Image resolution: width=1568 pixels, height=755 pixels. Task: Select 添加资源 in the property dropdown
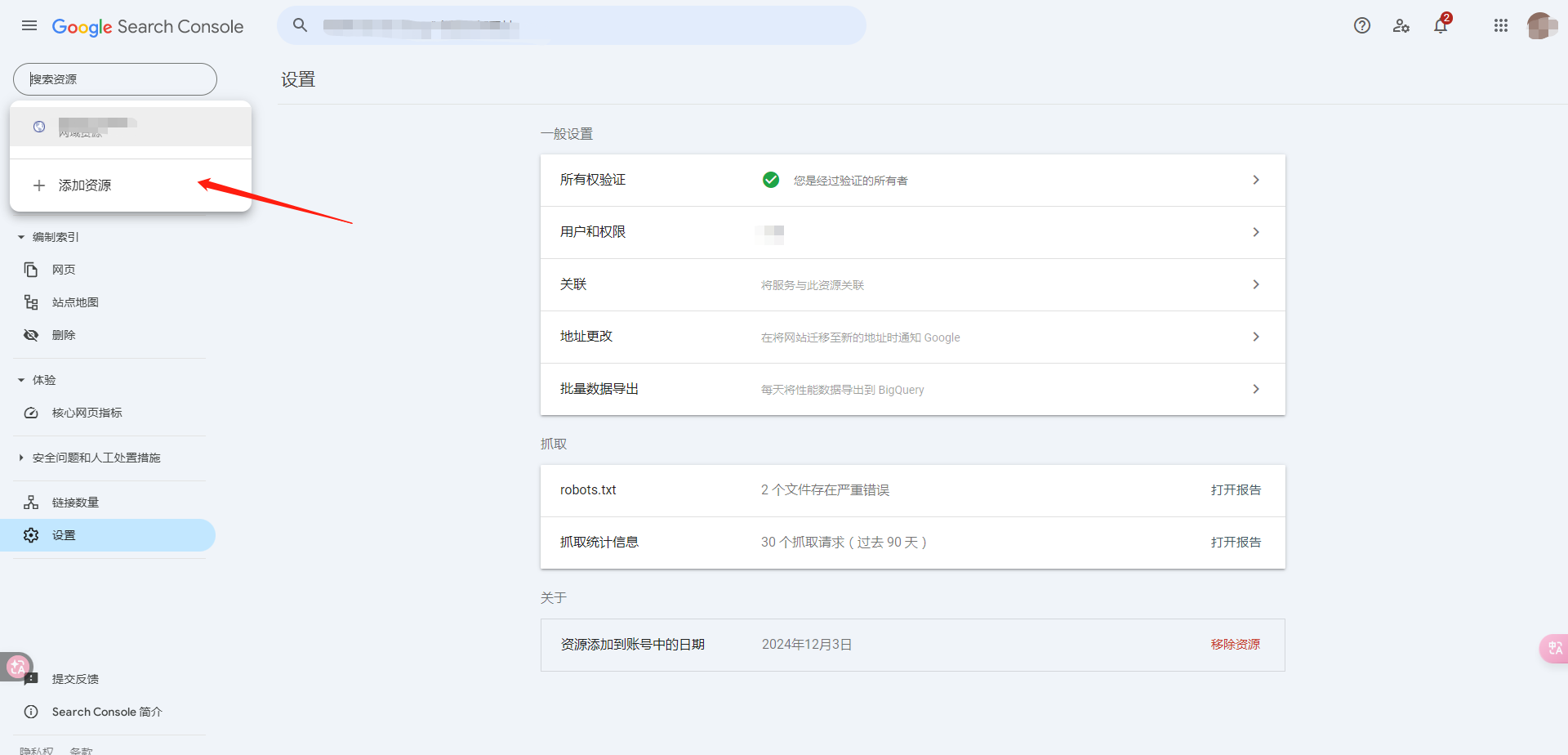click(85, 185)
